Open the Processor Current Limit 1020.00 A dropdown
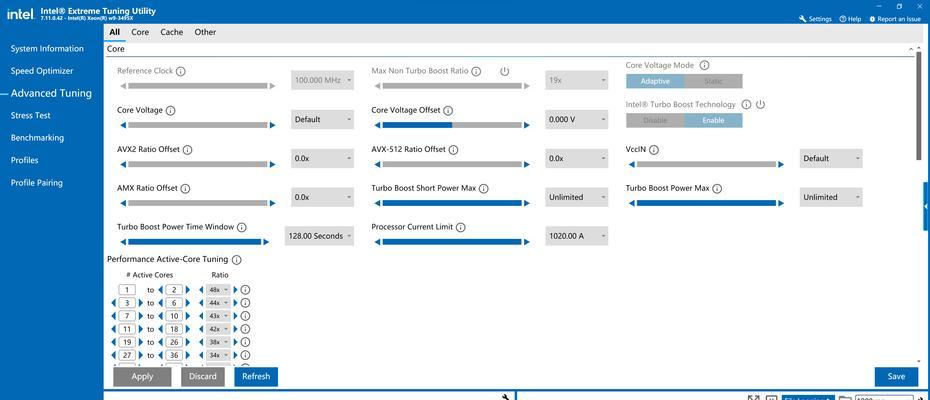 click(577, 236)
